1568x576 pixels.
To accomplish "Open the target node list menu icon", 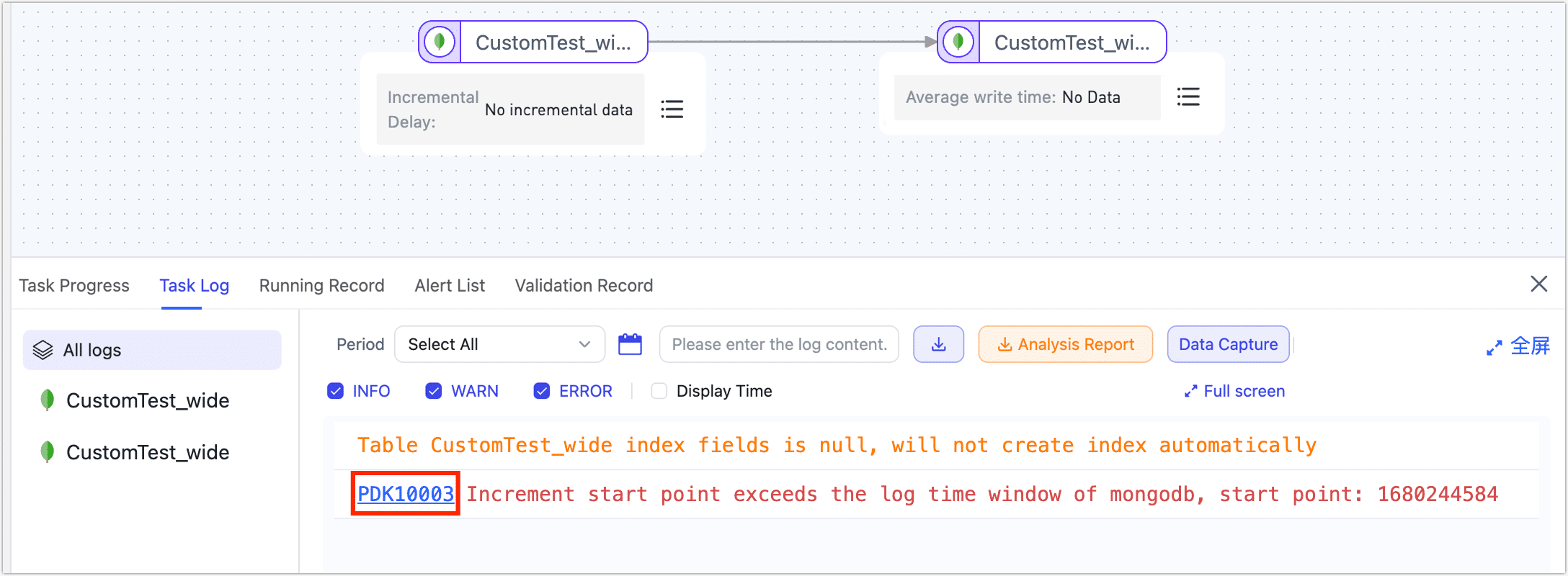I will [x=1188, y=97].
